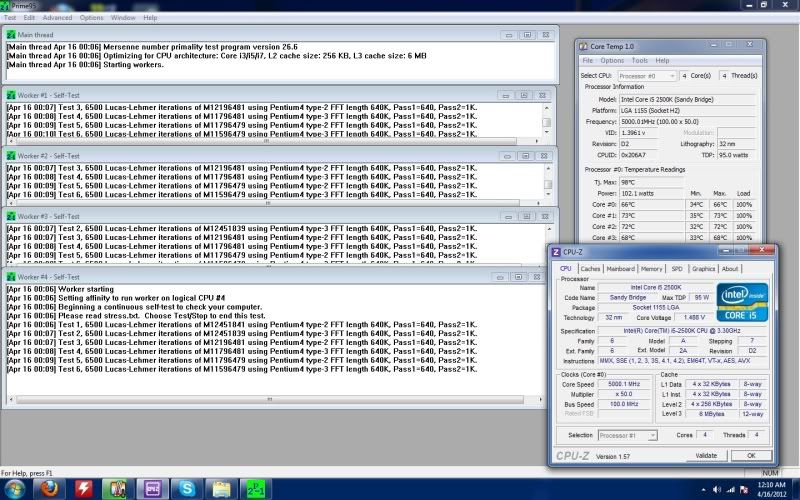
Task: Switch to the green Prime95 taskbar icon
Action: click(x=255, y=489)
